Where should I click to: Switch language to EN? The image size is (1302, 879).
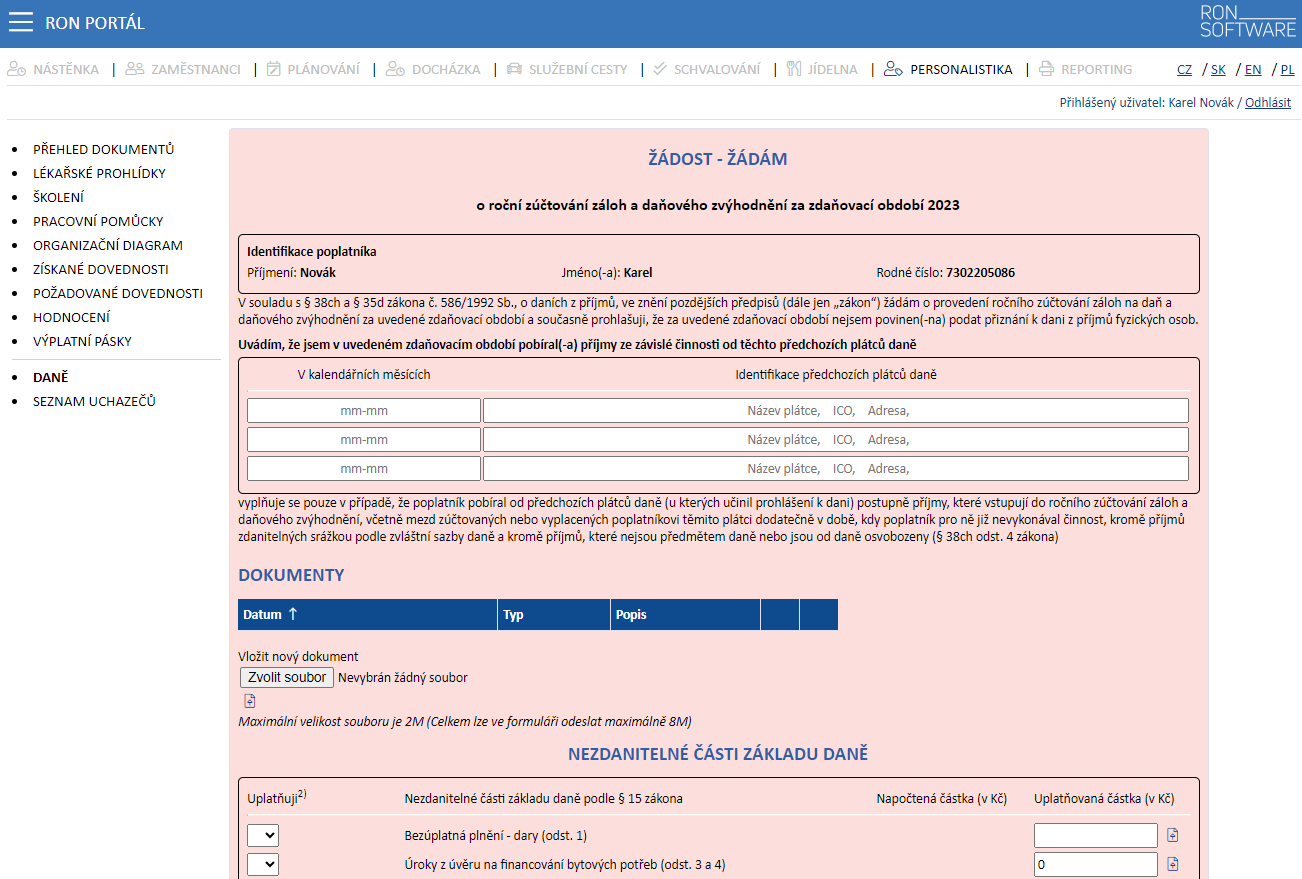(x=1253, y=69)
